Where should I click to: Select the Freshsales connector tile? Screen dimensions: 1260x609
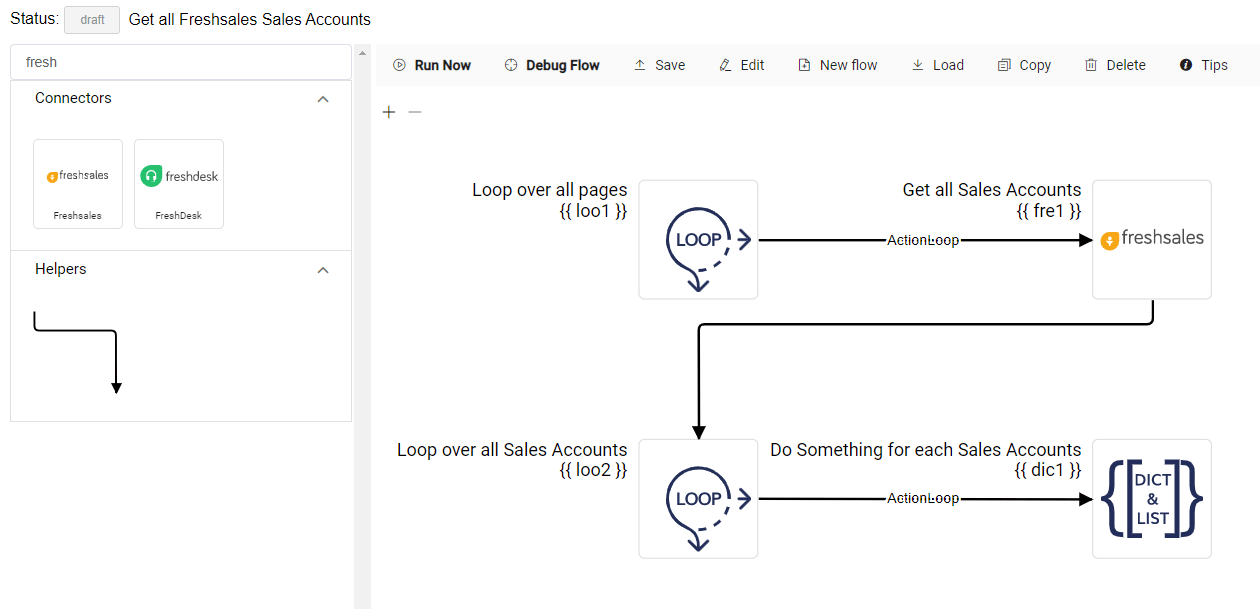click(x=78, y=184)
